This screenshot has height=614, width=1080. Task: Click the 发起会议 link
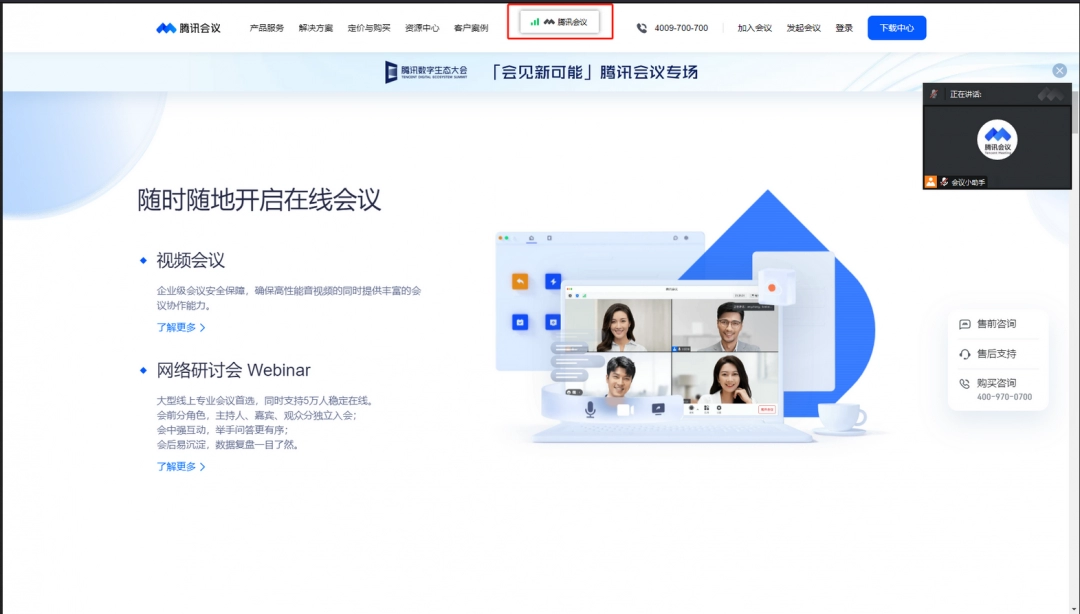[804, 28]
